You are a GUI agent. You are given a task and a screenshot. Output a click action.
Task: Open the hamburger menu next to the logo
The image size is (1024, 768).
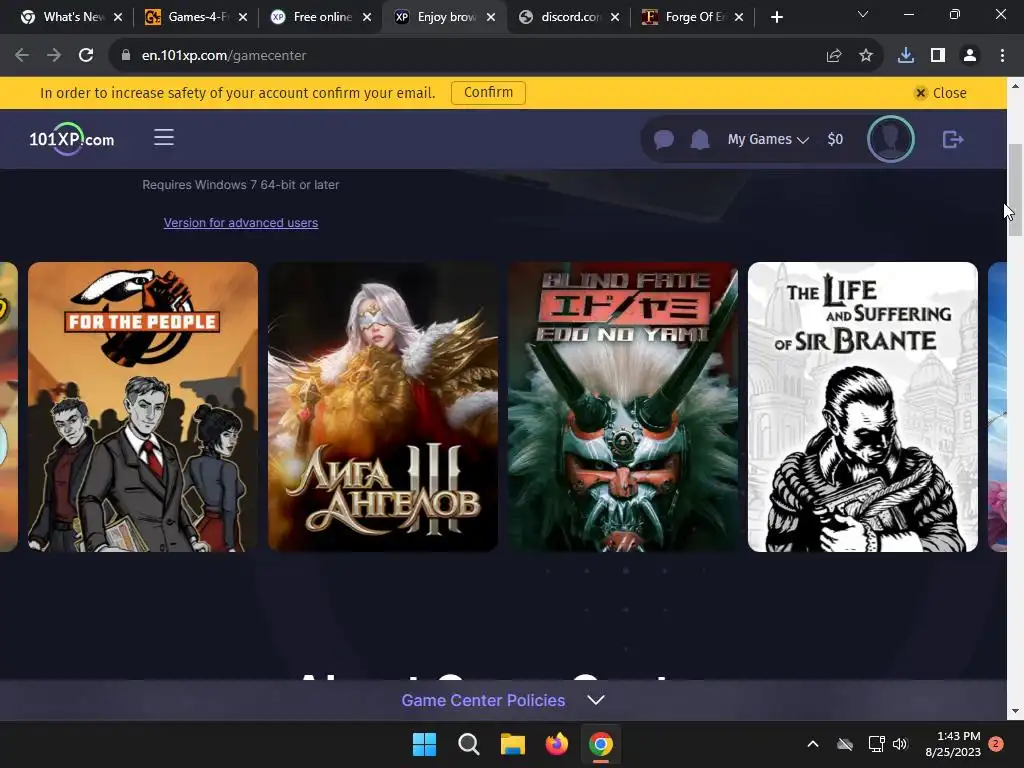pos(164,138)
